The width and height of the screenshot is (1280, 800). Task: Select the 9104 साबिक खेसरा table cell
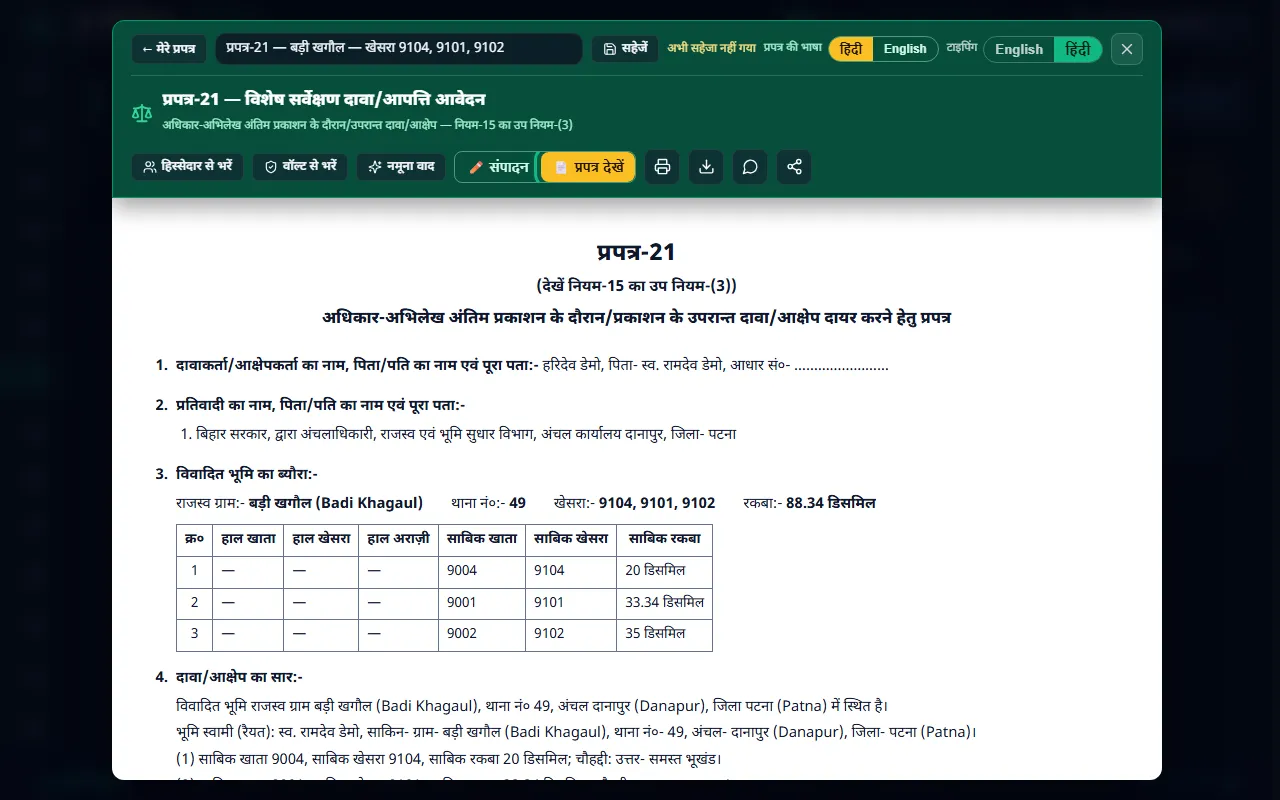pyautogui.click(x=570, y=571)
